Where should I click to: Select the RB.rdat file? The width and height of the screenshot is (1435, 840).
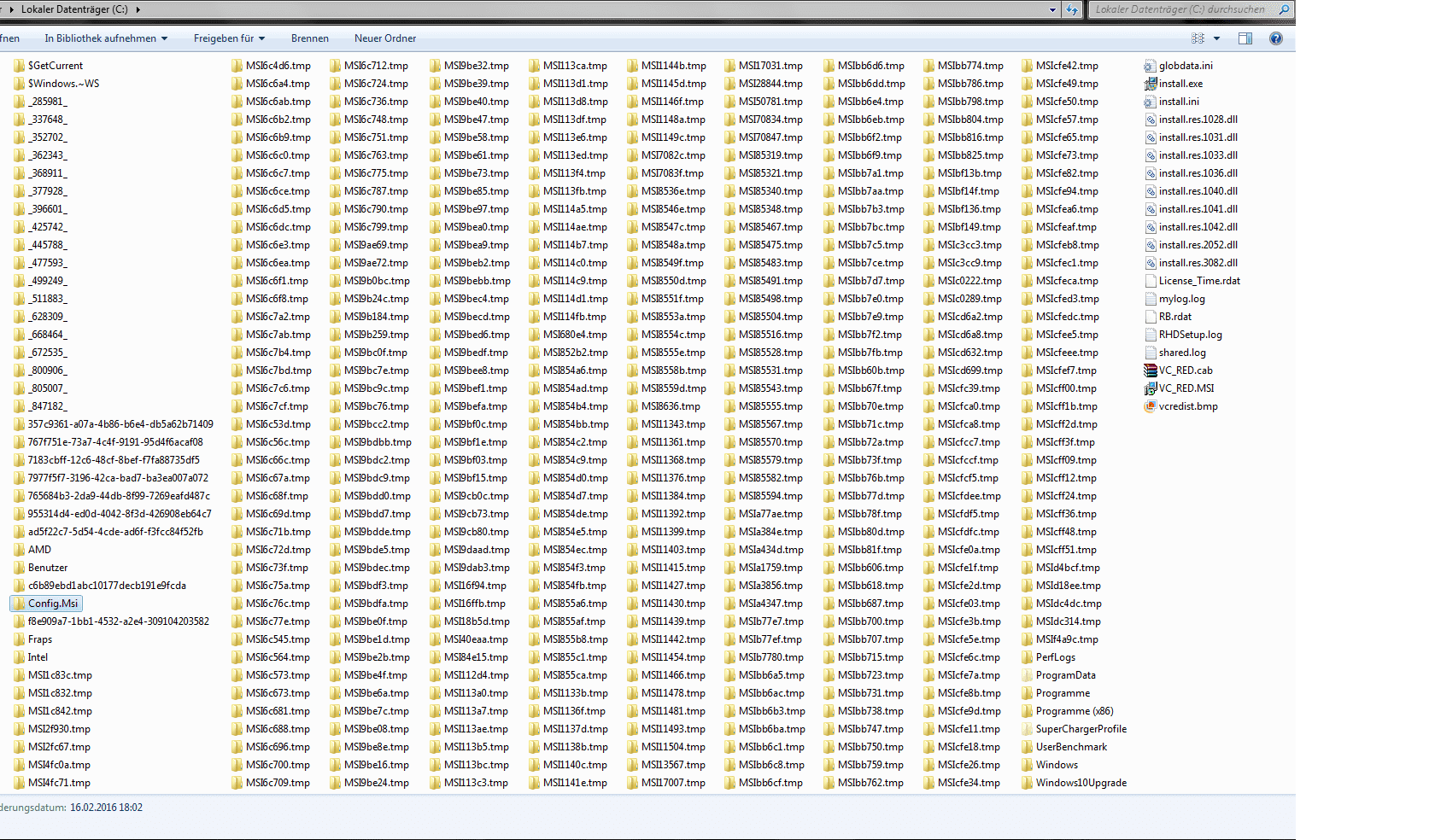[1168, 317]
